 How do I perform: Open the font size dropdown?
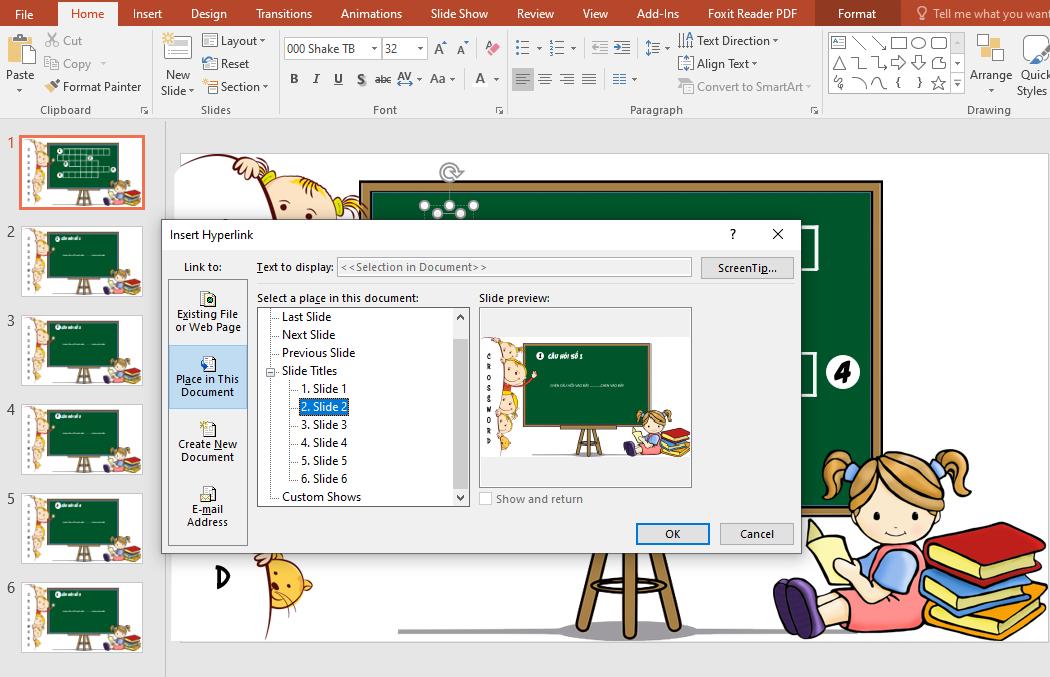click(x=419, y=47)
